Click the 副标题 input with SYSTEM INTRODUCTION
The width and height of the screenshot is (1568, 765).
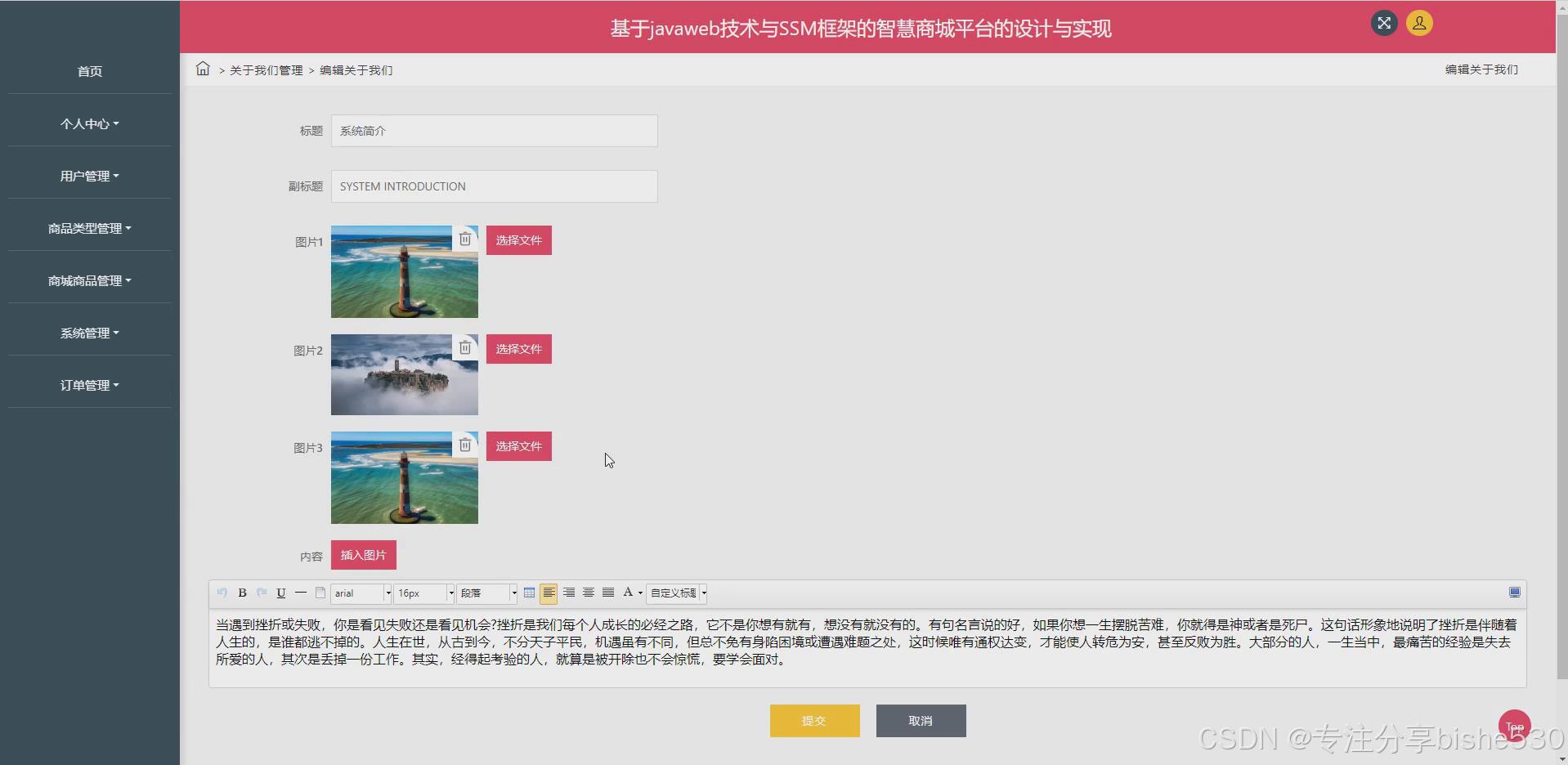[x=495, y=186]
